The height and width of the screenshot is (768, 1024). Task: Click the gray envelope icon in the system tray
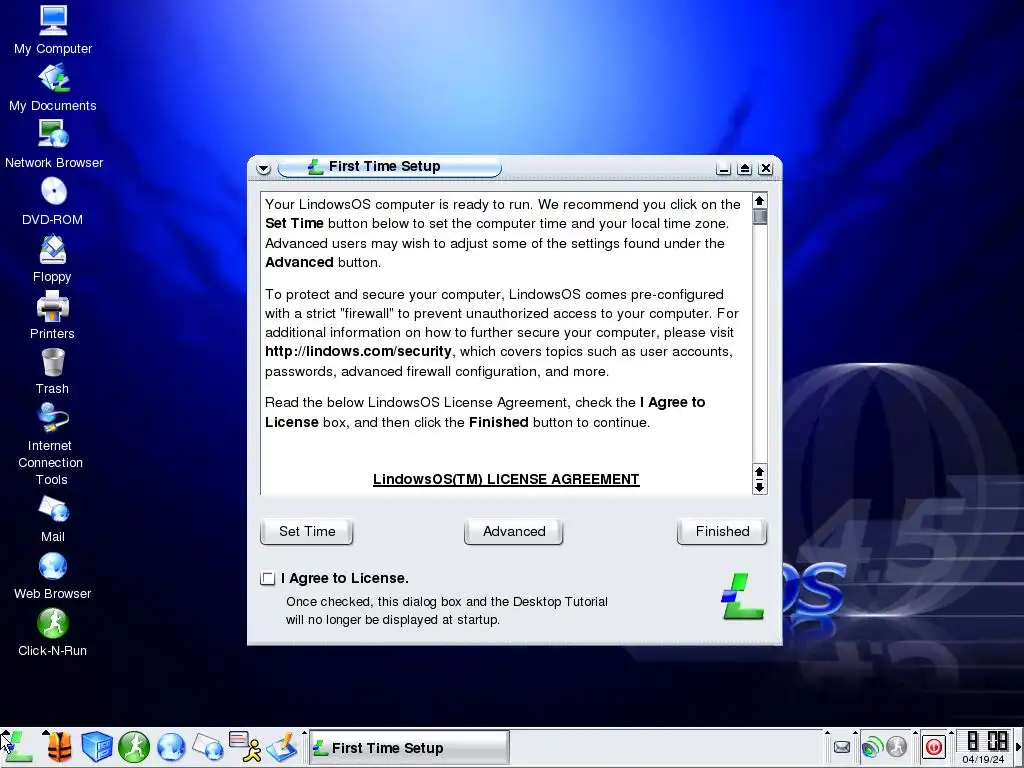point(842,747)
